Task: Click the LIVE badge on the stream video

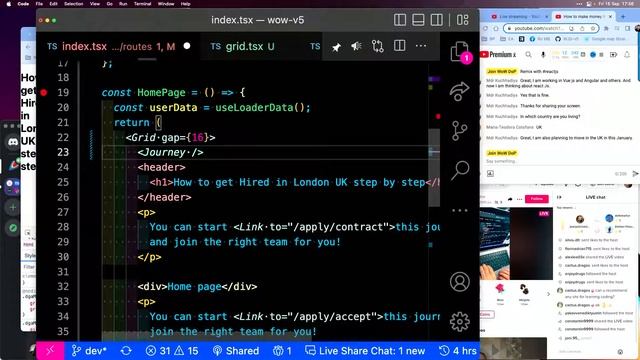Action: pos(543,213)
